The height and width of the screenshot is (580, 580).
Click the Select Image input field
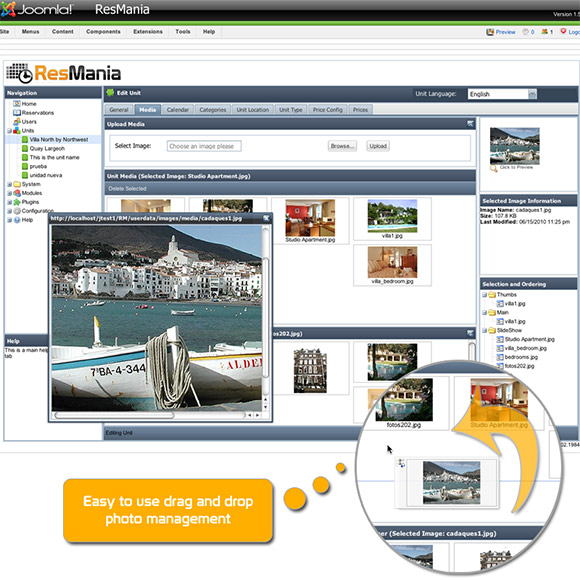coord(204,146)
